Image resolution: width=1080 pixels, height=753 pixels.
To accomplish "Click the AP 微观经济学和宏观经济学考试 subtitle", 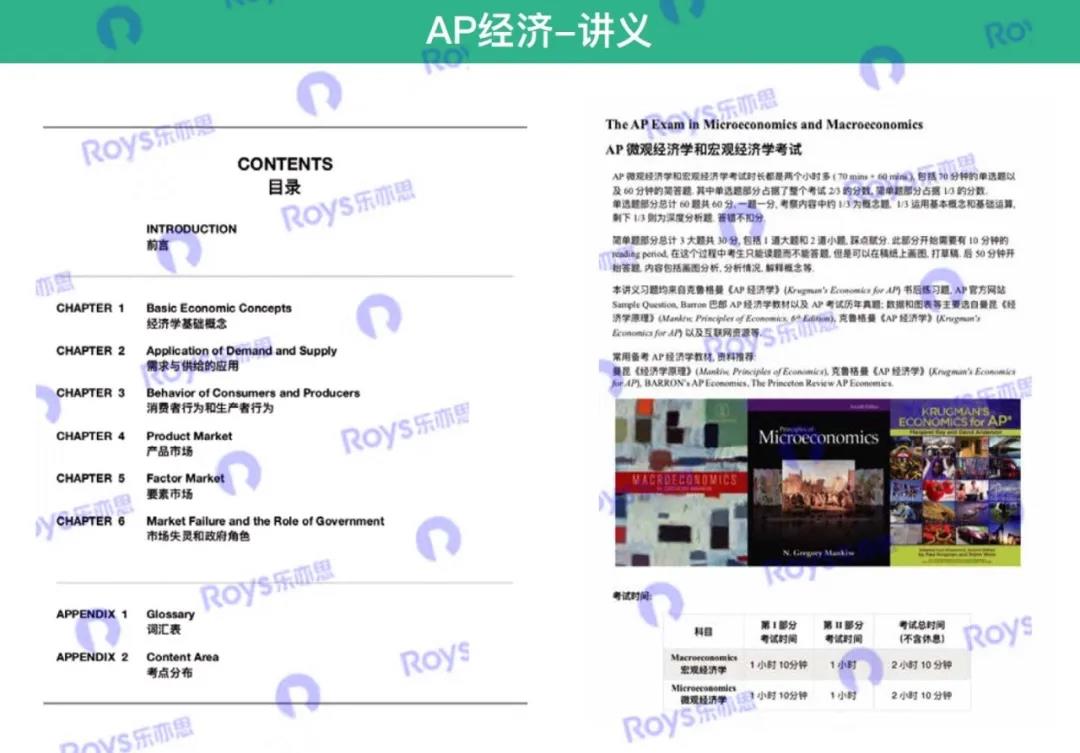I will coord(703,149).
